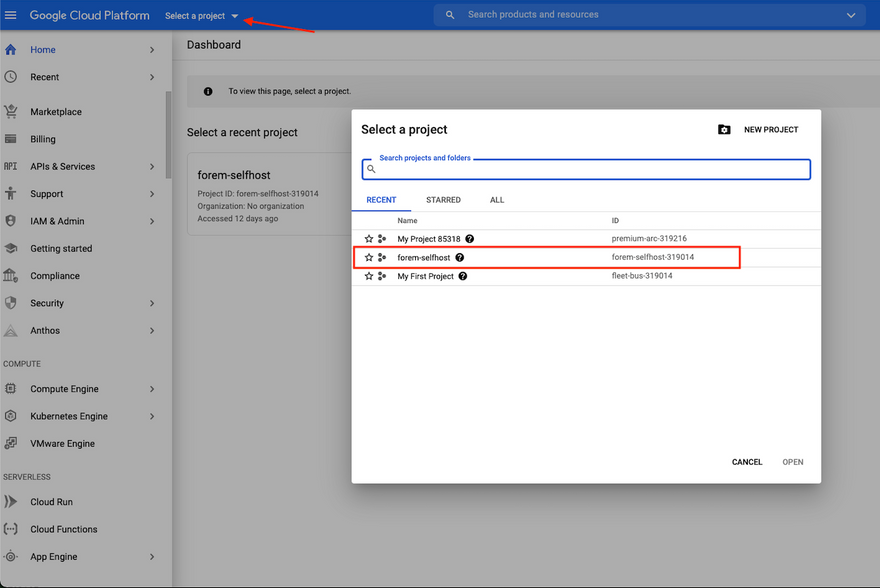Click the VMware Engine icon

(x=11, y=443)
